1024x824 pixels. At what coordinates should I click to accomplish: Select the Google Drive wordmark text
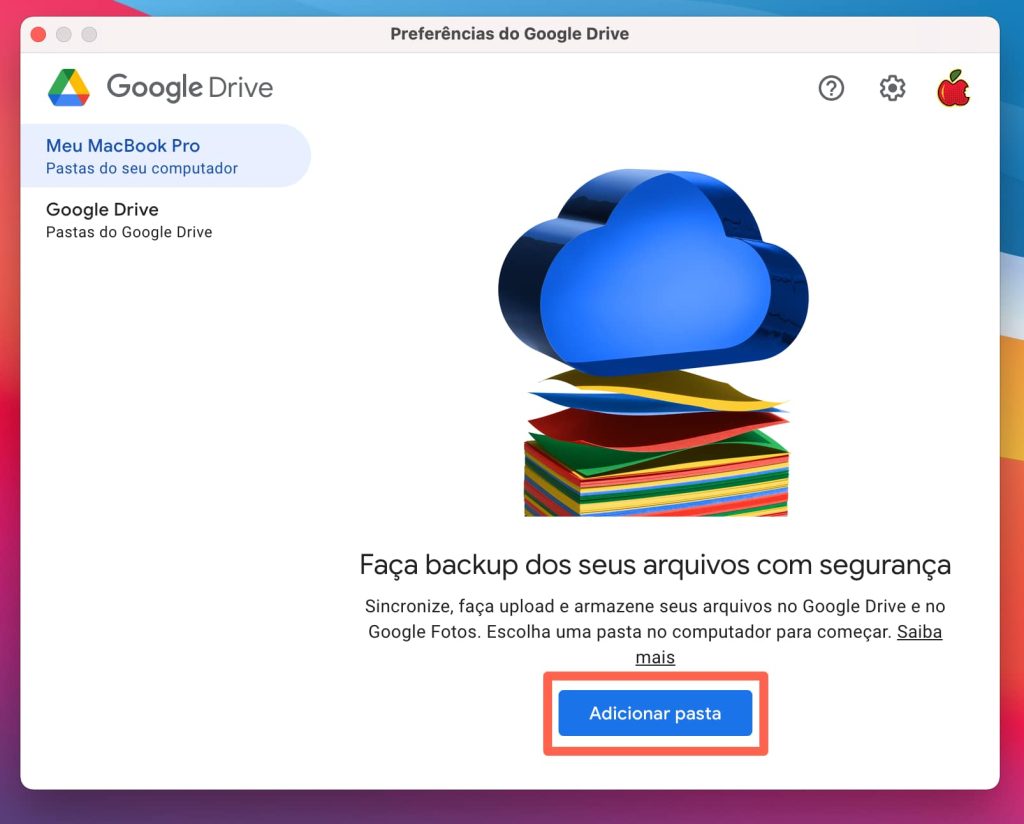click(190, 87)
